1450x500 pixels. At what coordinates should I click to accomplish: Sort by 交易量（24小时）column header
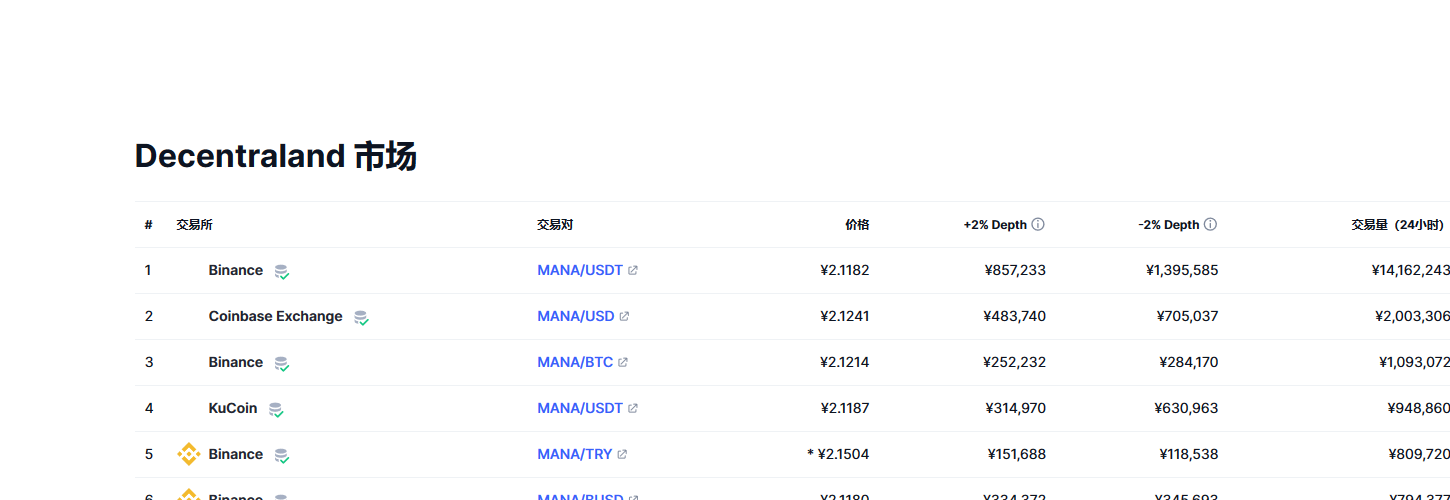pos(1397,225)
